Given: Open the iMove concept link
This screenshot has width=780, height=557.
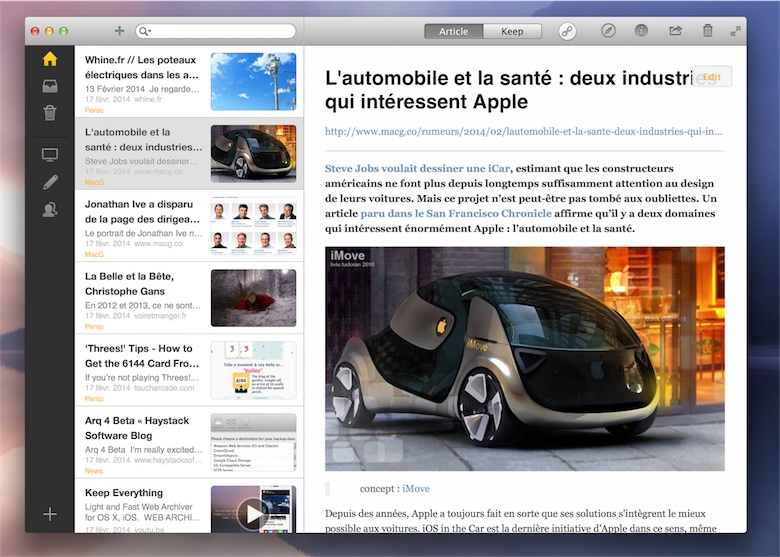Looking at the screenshot, I should pyautogui.click(x=416, y=488).
